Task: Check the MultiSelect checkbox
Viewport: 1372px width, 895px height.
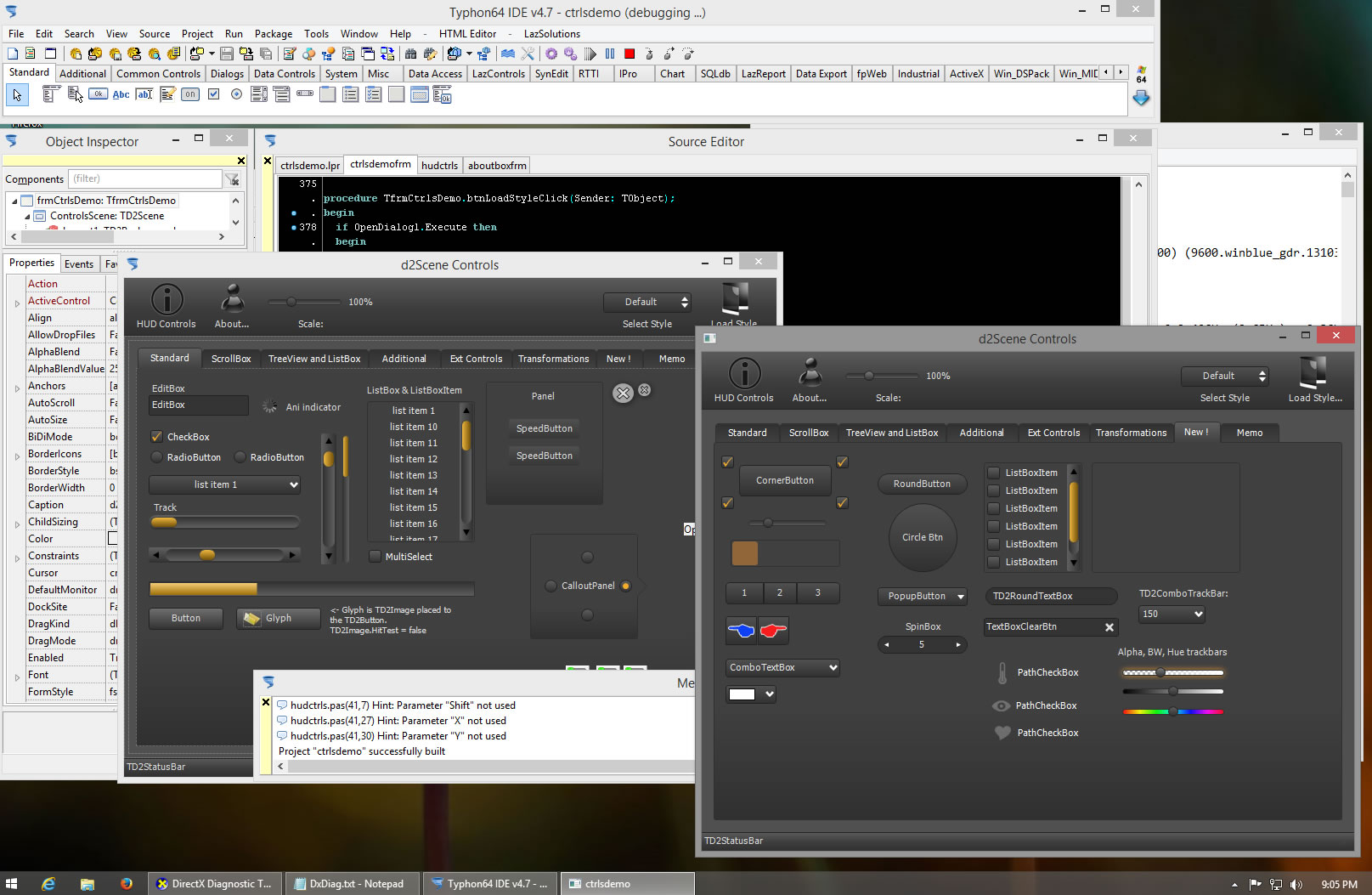Action: click(x=375, y=557)
